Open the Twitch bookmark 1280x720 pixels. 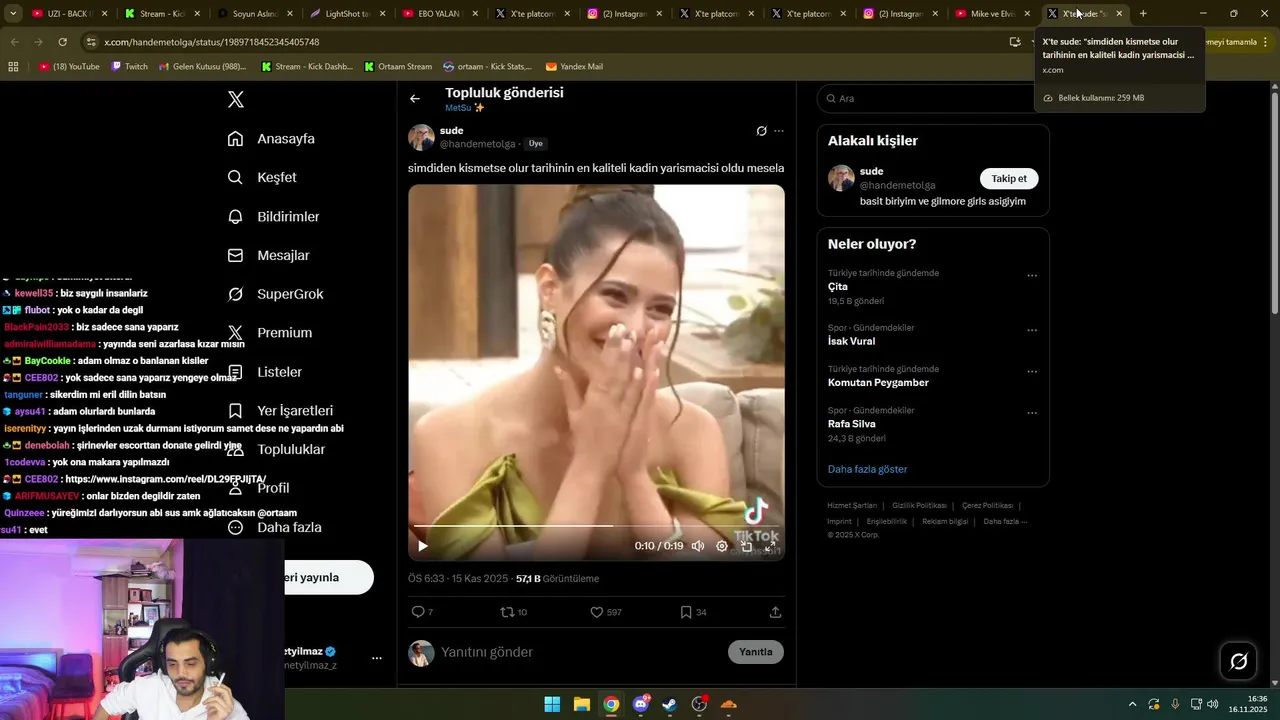[x=130, y=67]
